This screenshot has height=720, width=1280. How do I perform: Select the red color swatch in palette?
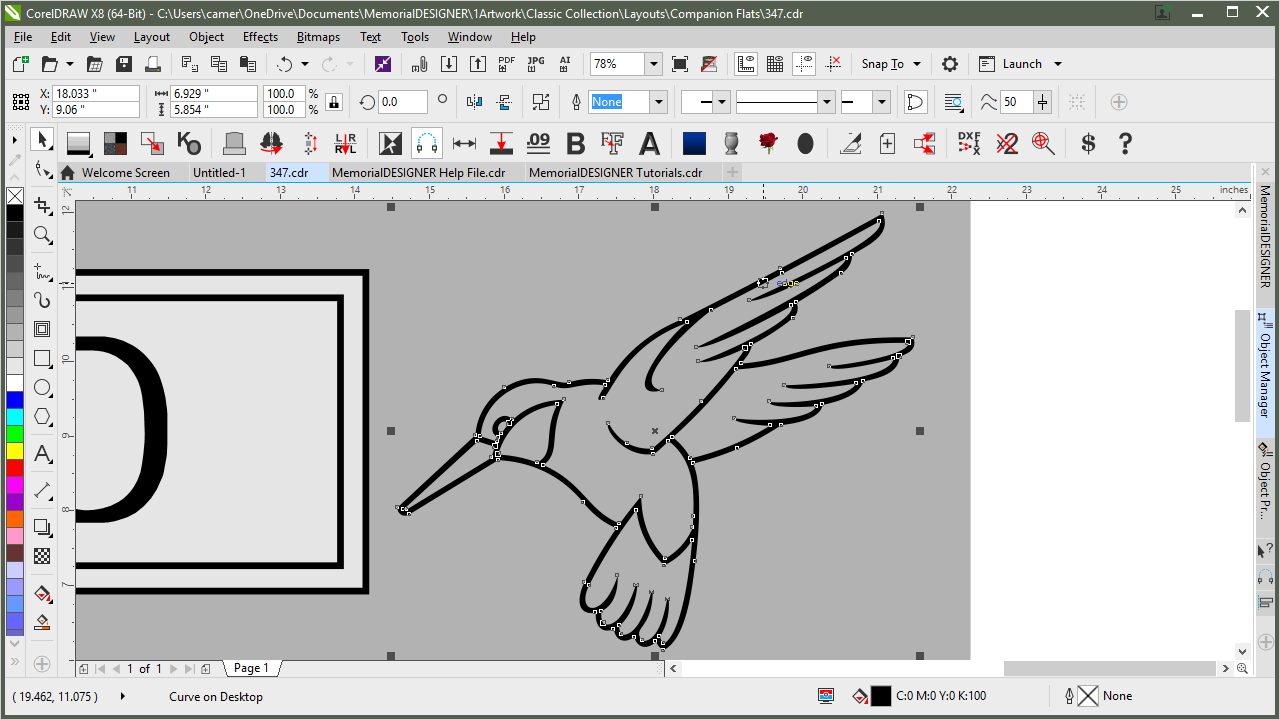click(15, 467)
